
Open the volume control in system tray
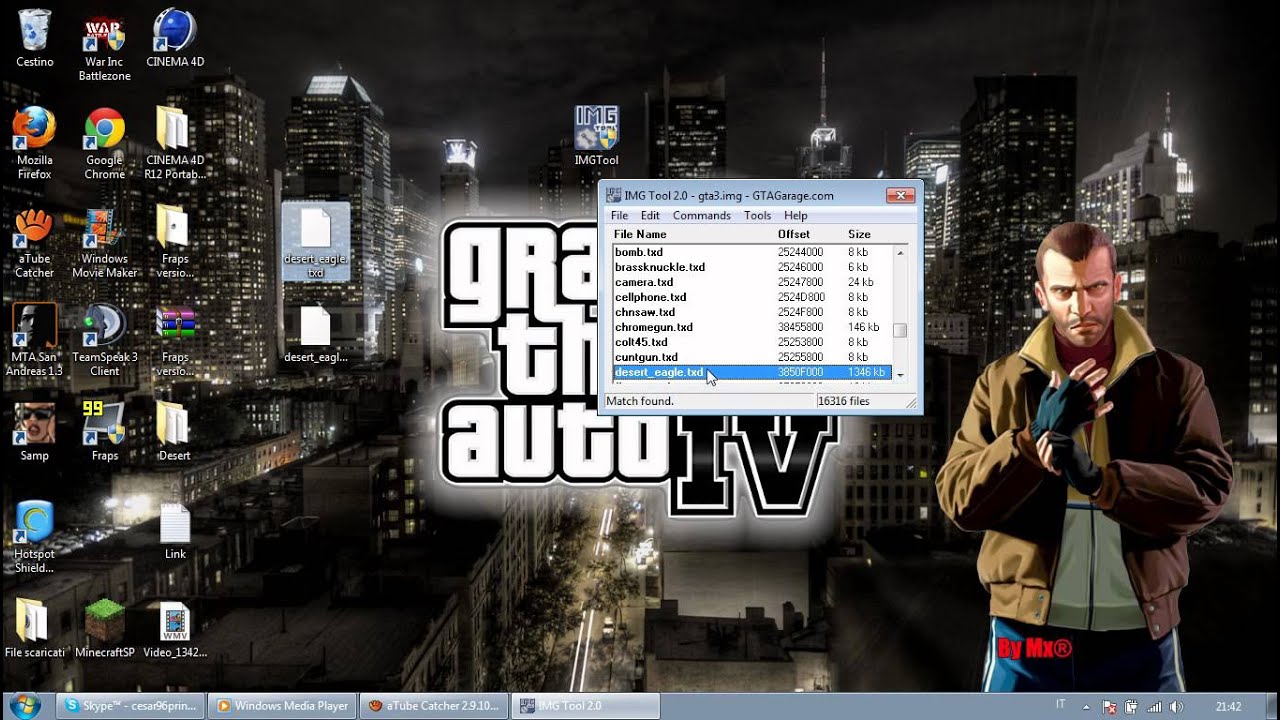pos(1176,706)
